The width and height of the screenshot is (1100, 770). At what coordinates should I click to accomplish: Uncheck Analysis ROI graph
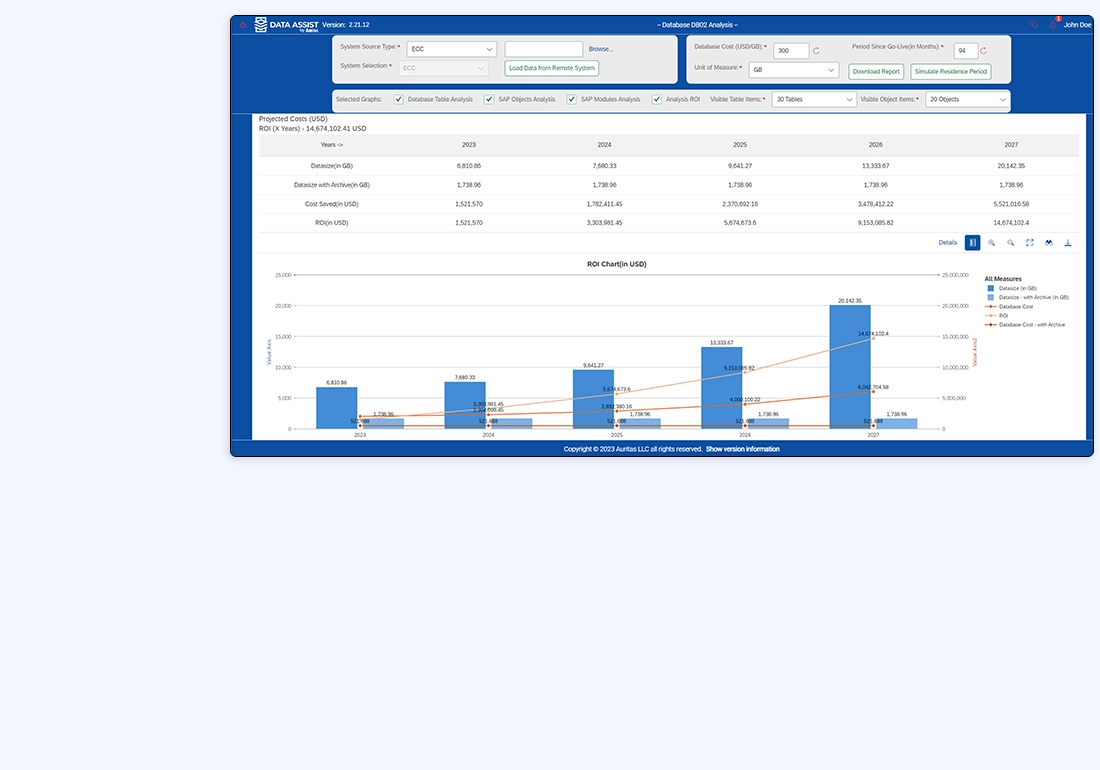(x=657, y=100)
